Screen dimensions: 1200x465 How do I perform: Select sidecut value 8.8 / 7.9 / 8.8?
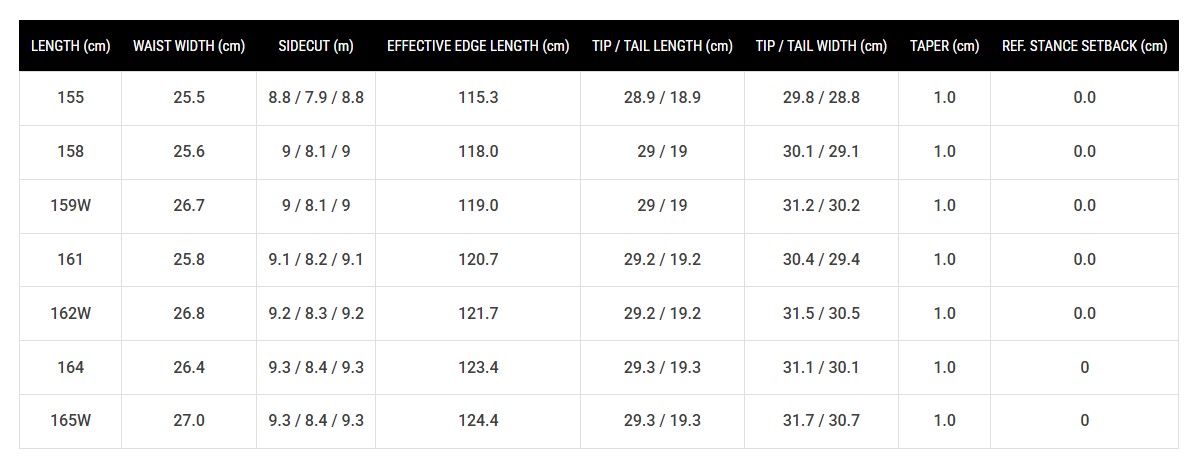pyautogui.click(x=316, y=98)
